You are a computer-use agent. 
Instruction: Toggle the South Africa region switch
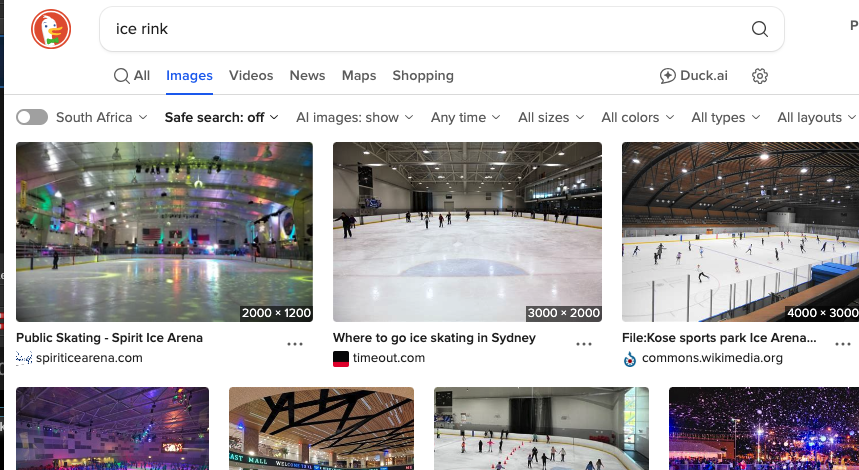point(32,117)
